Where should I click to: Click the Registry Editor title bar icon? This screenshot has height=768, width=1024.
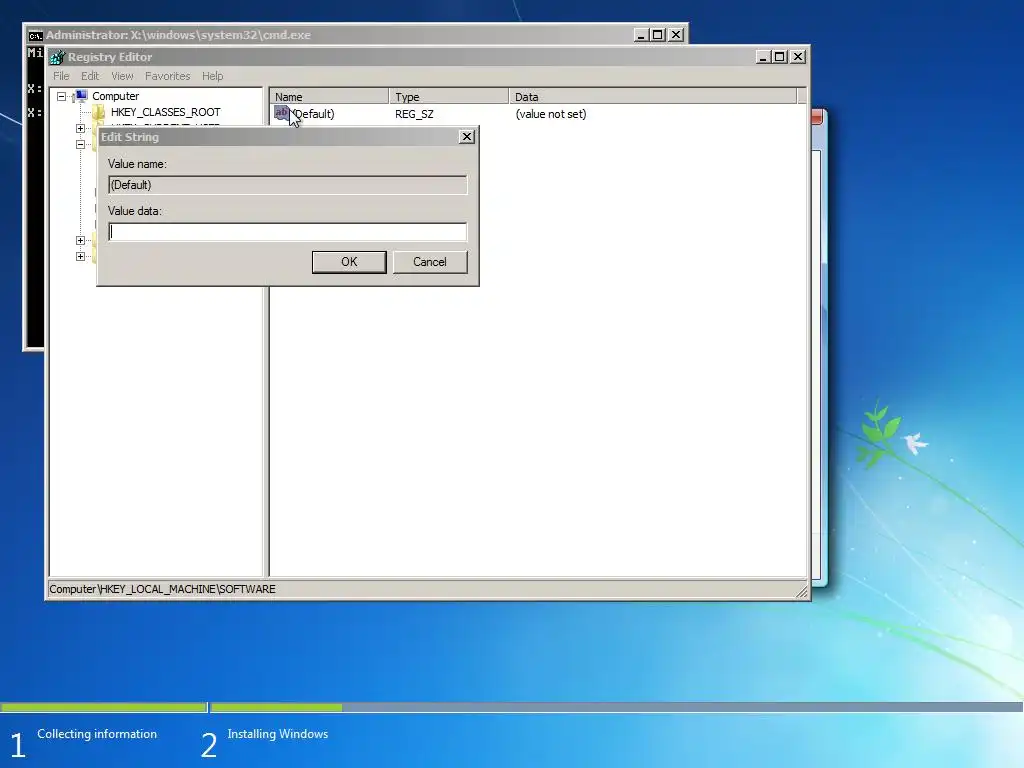coord(57,57)
